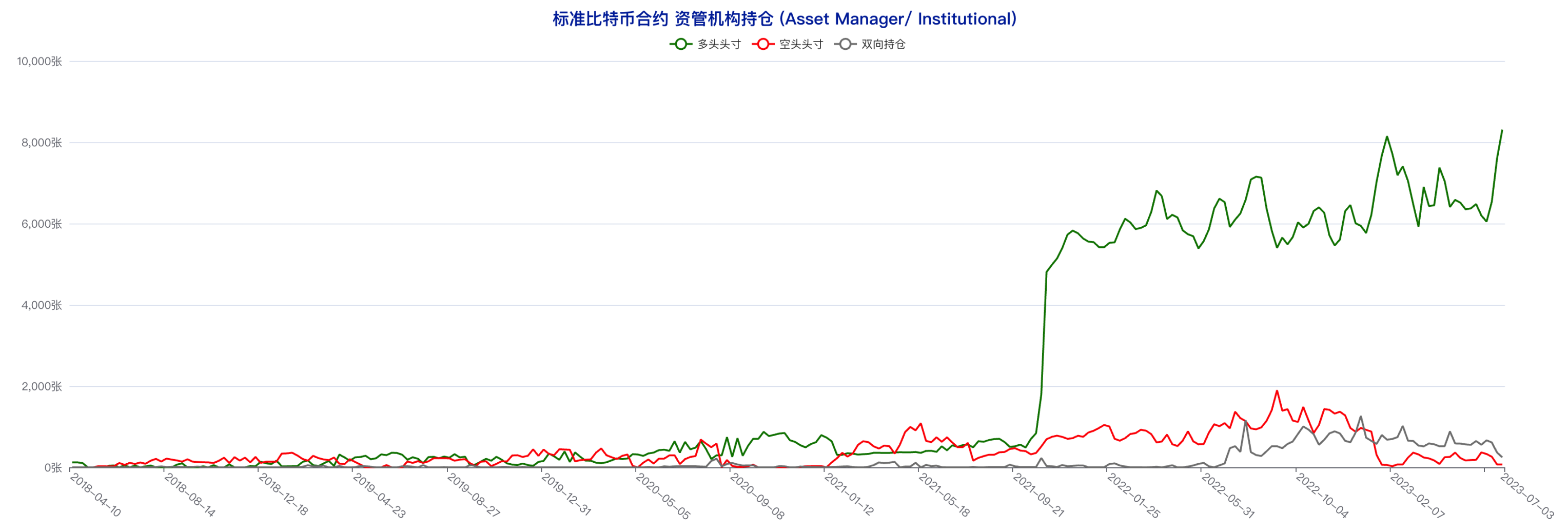Hide the 空头头寸 series via its legend label
1568x532 pixels.
(x=801, y=45)
